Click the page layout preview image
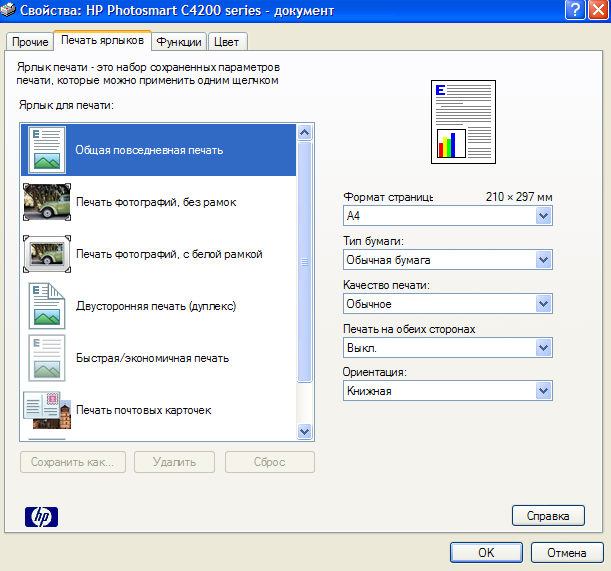Viewport: 611px width, 571px height. pos(463,122)
